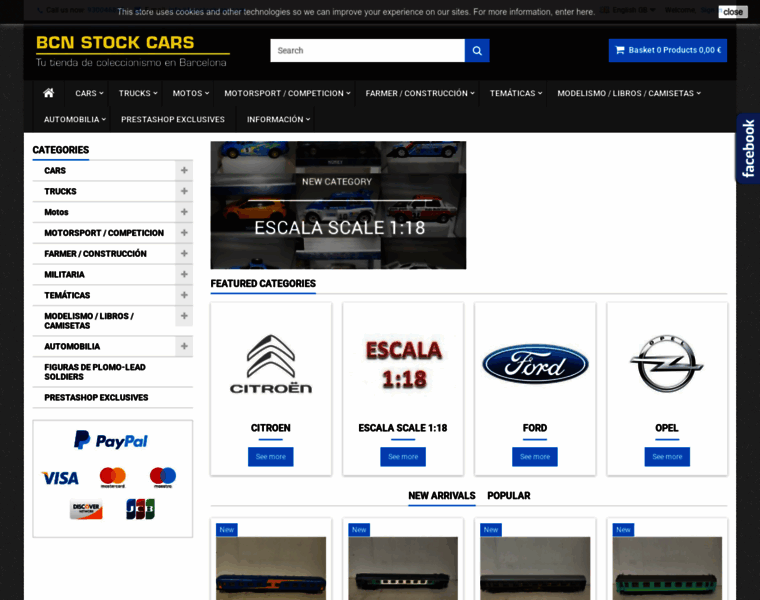This screenshot has width=760, height=600.
Task: Open the facebook side tab
Action: coord(748,148)
